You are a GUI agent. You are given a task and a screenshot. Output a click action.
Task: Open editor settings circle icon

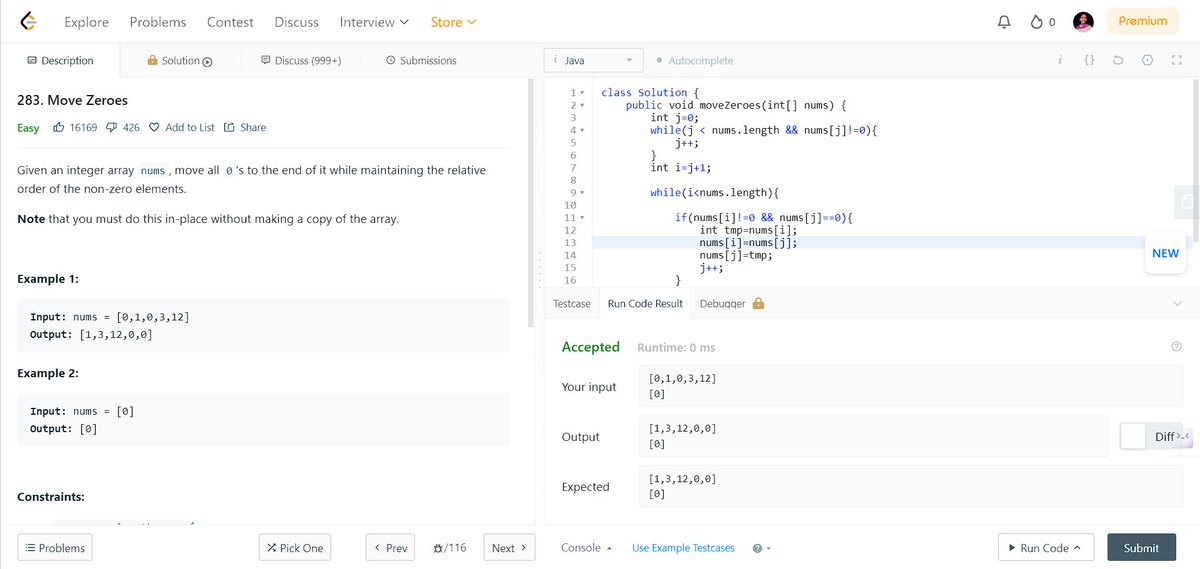tap(1147, 61)
